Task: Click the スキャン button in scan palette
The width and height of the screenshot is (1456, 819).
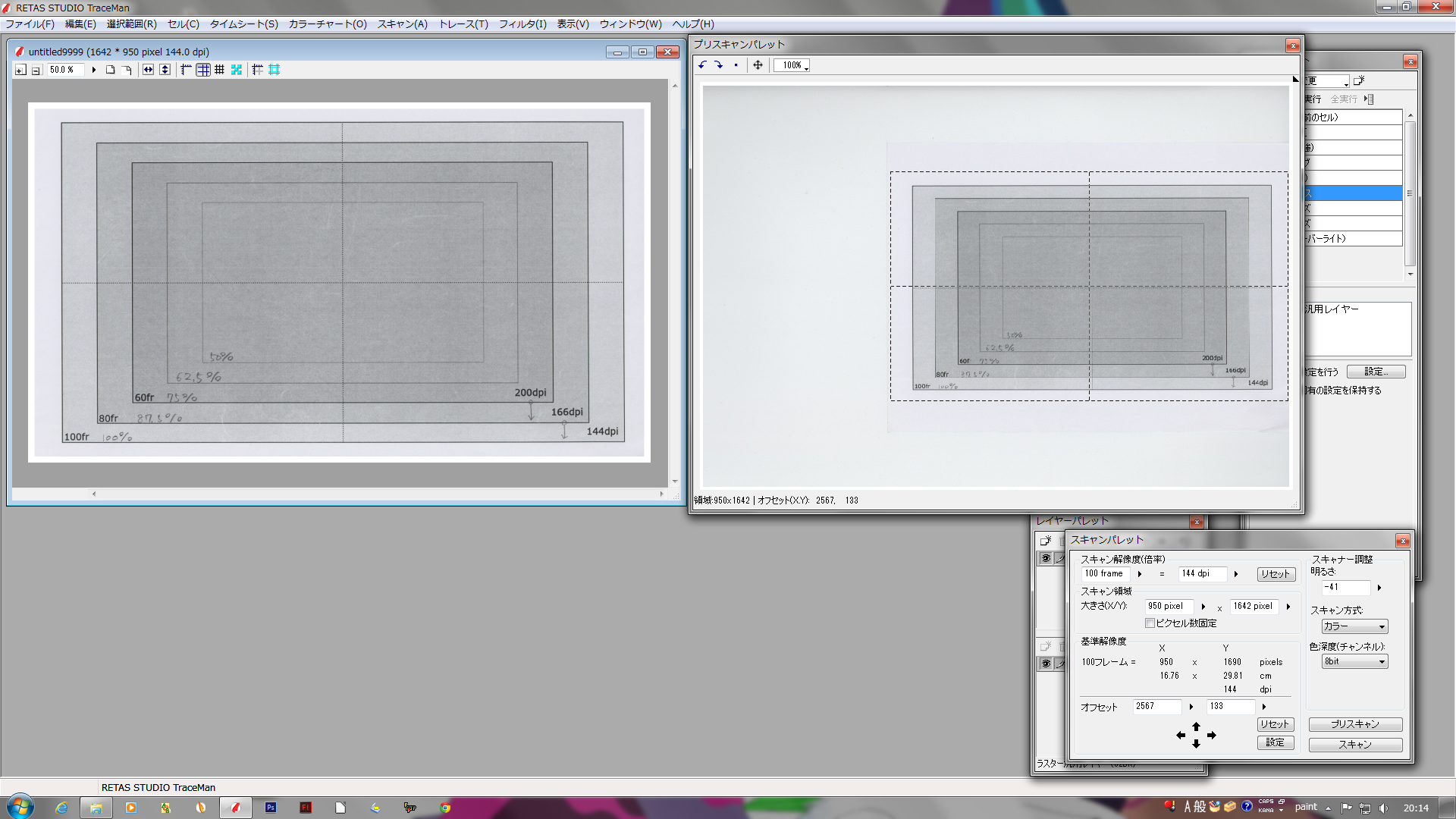Action: click(1354, 745)
